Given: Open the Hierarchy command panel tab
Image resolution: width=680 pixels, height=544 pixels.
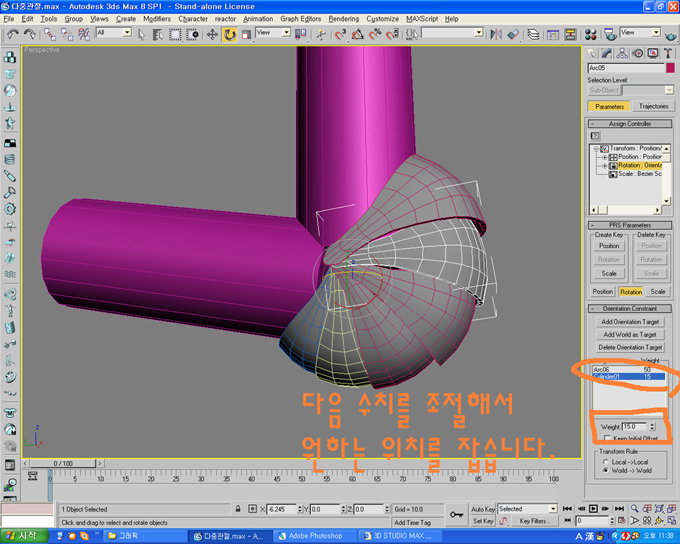Looking at the screenshot, I should 622,52.
